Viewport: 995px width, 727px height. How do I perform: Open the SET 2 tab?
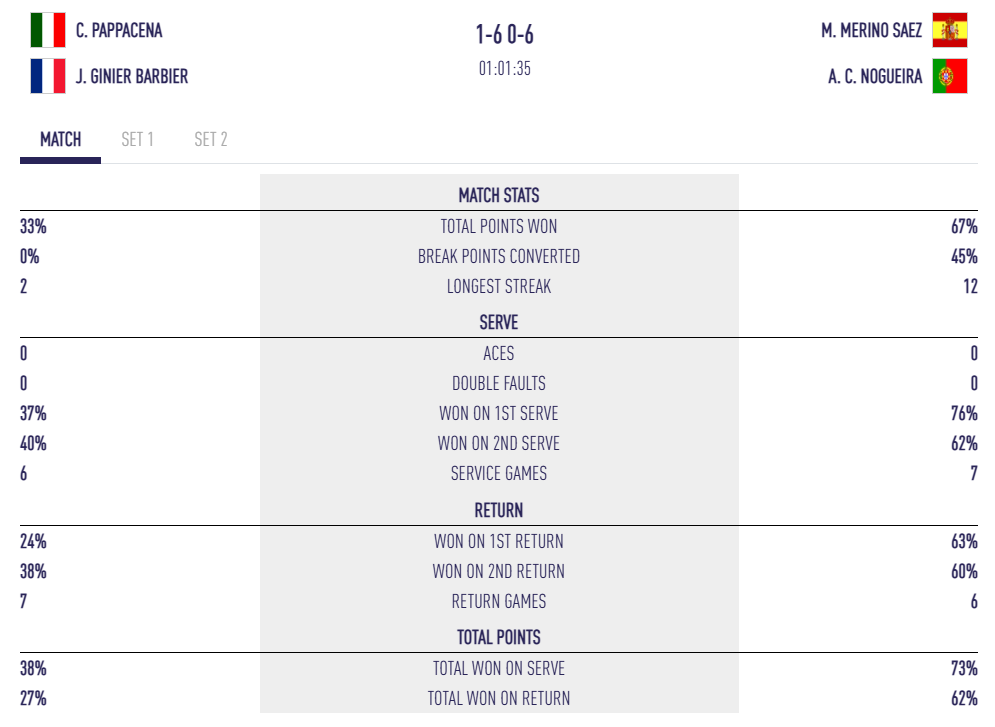coord(210,140)
